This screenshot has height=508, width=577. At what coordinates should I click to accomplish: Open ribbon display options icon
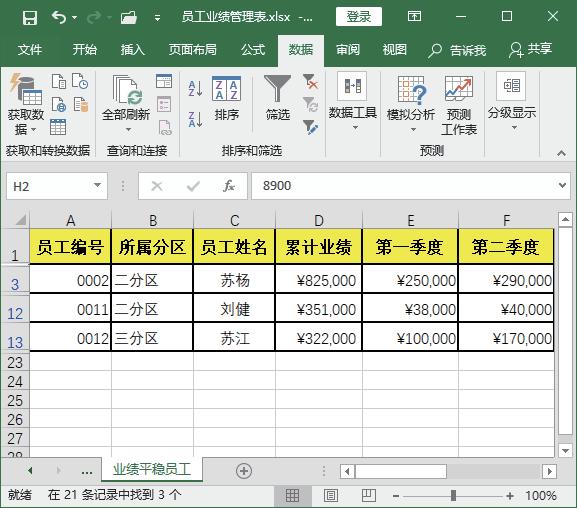(414, 16)
